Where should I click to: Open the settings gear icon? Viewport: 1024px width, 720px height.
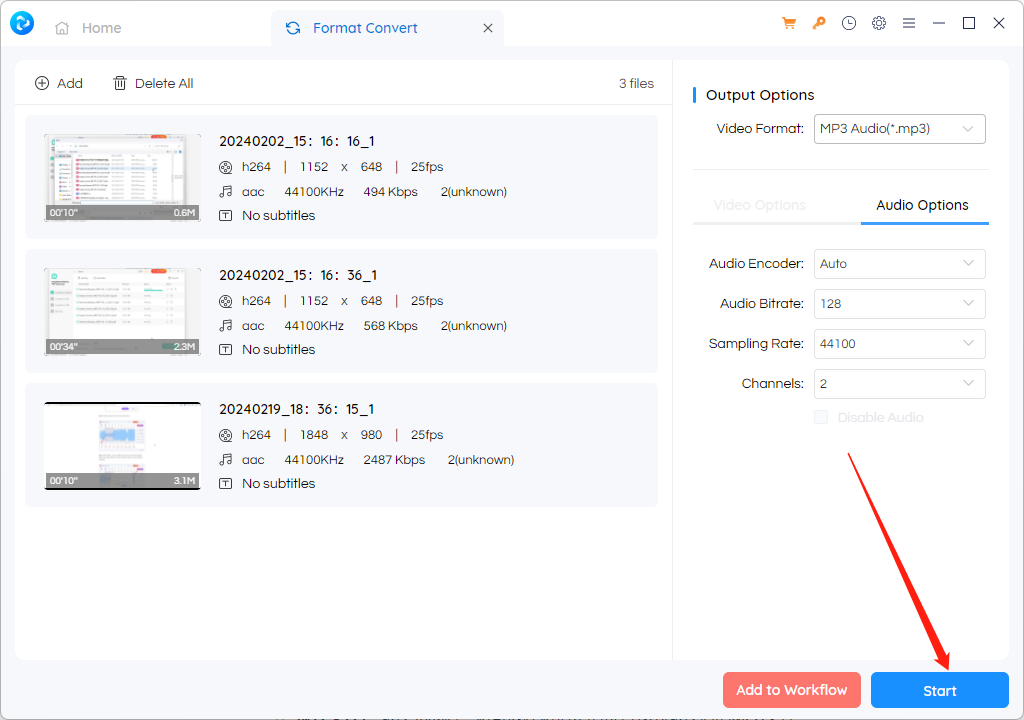879,23
